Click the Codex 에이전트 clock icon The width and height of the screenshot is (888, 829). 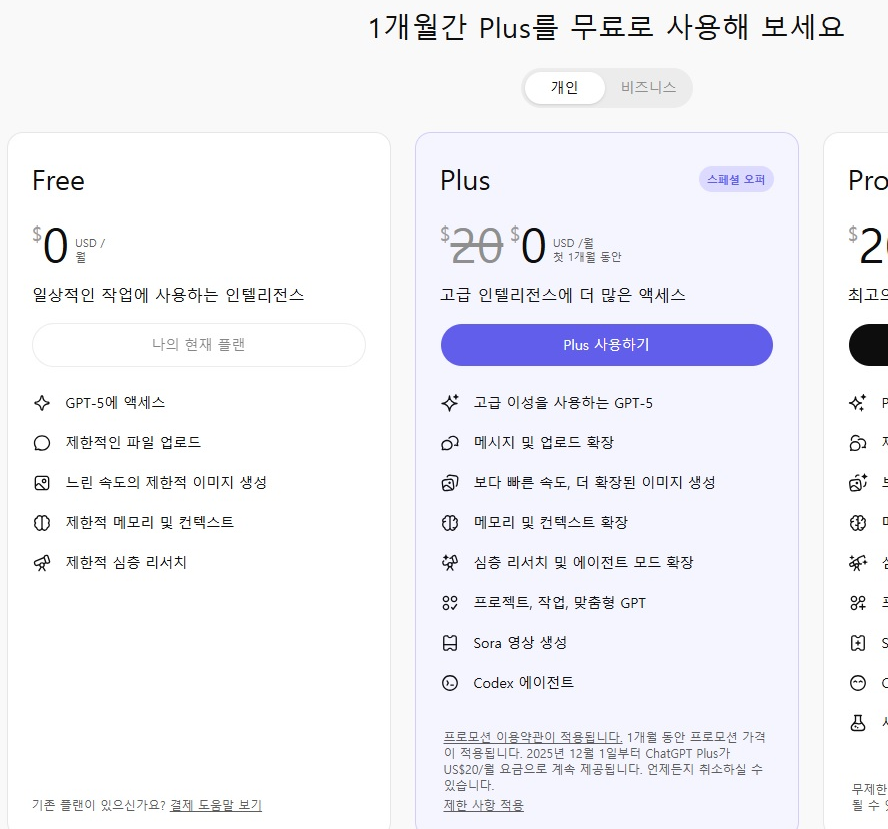click(451, 683)
